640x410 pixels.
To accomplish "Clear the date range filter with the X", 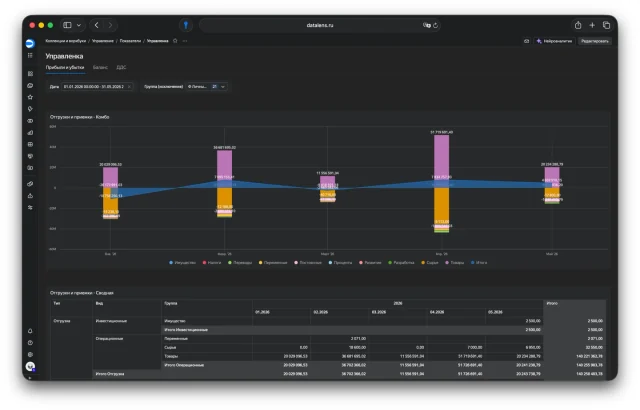I will point(129,86).
